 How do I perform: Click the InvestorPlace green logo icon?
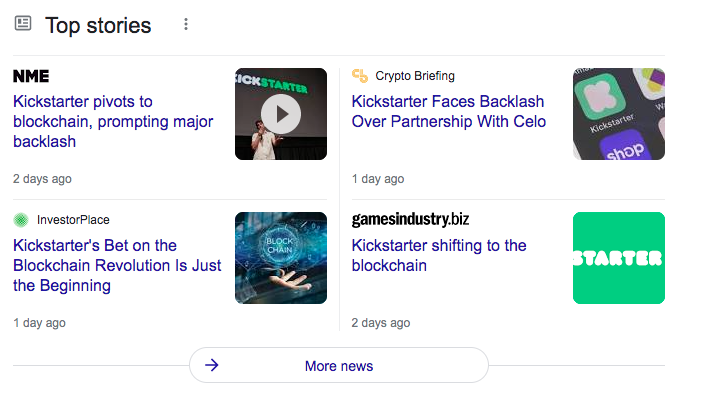coord(21,220)
